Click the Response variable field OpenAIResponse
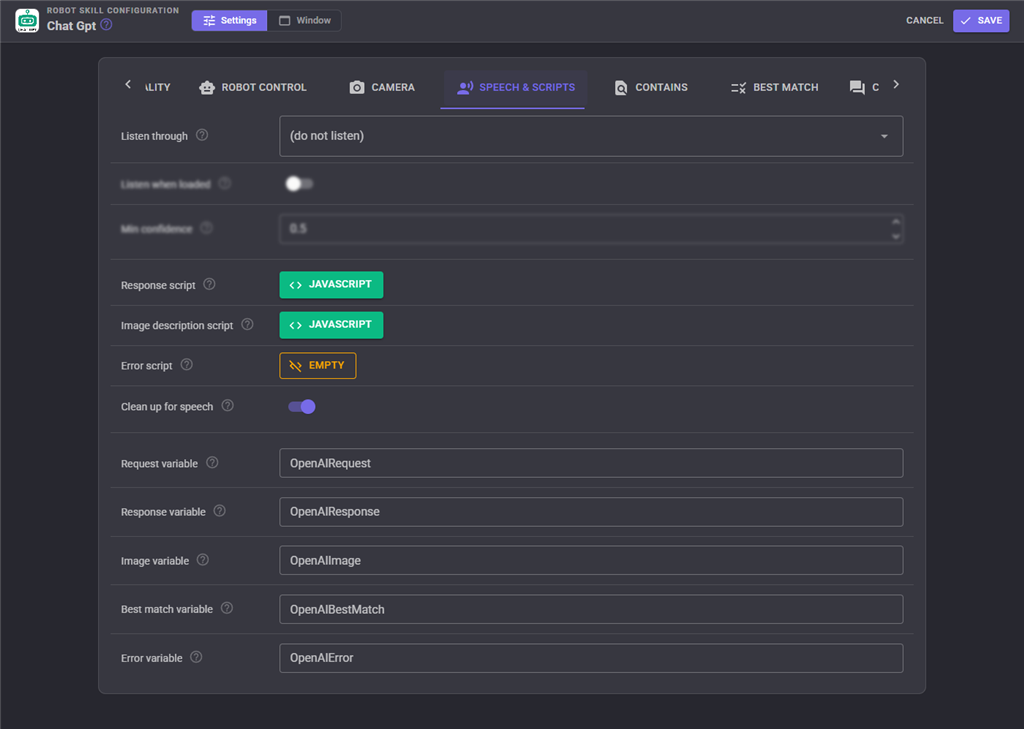Viewport: 1024px width, 729px height. 591,511
